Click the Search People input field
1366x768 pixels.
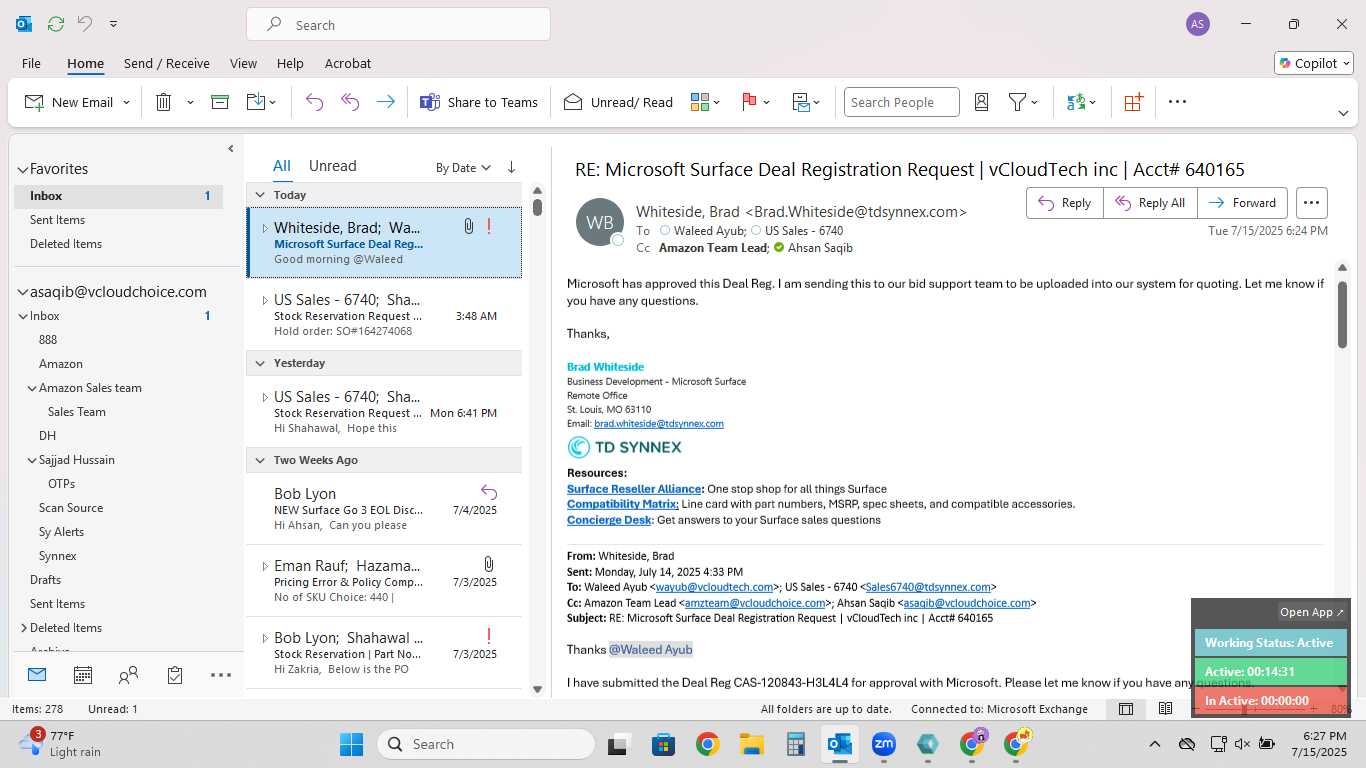[x=901, y=102]
